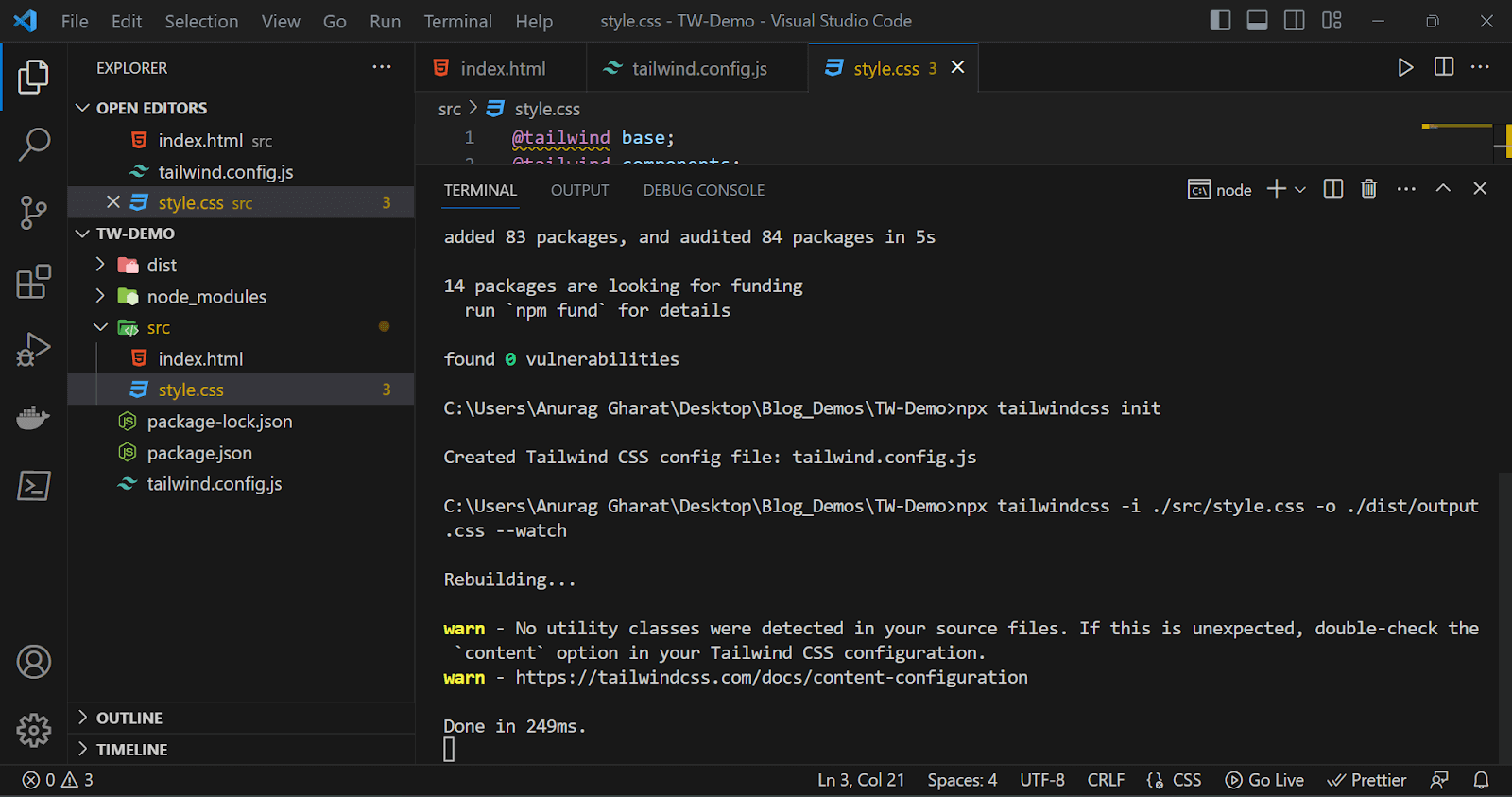This screenshot has width=1512, height=797.
Task: Click src breadcrumb in editor
Action: point(450,109)
